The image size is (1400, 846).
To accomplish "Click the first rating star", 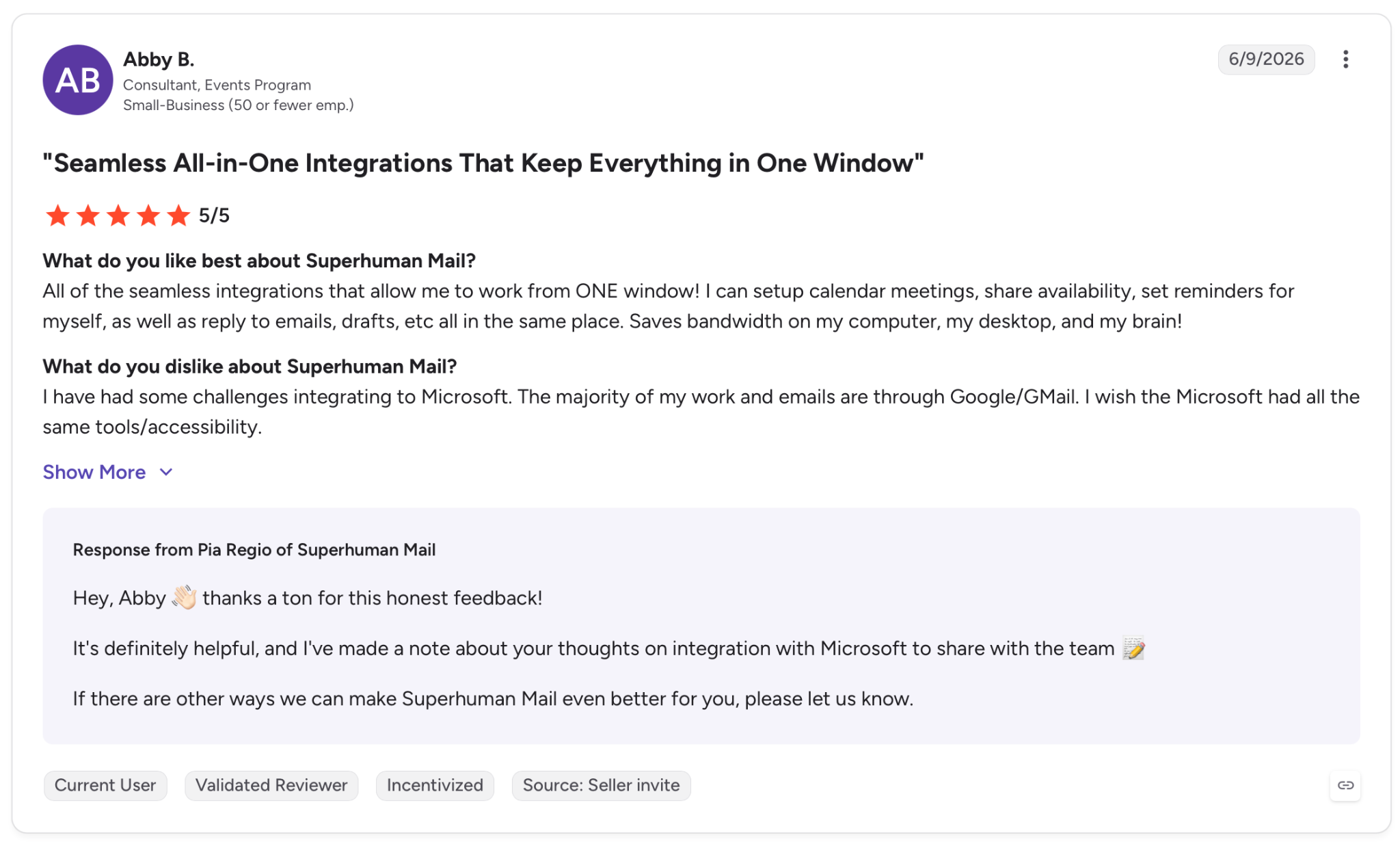I will click(57, 215).
